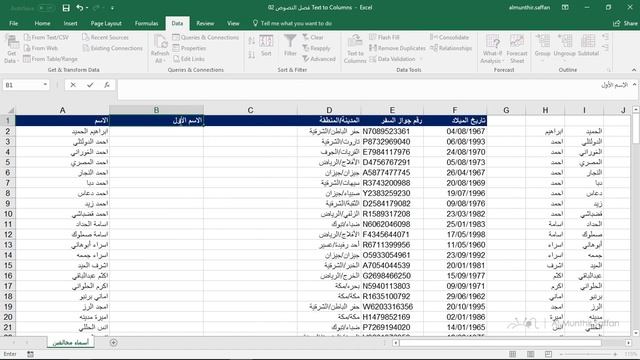Open the Review tab
Viewport: 640px width, 360px height.
[x=205, y=23]
